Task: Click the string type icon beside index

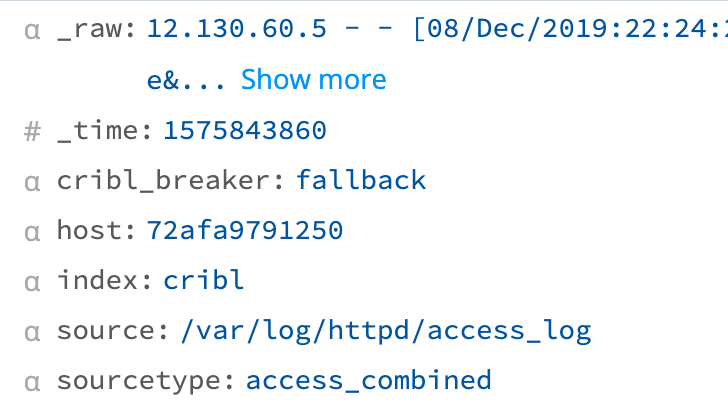Action: click(32, 283)
